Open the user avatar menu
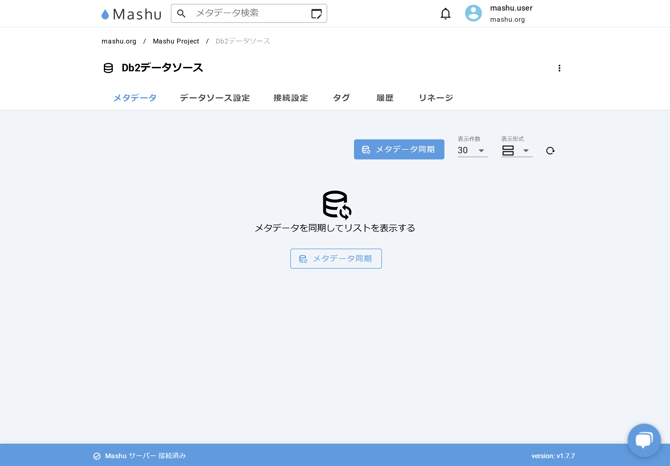Viewport: 670px width, 466px height. click(x=473, y=14)
